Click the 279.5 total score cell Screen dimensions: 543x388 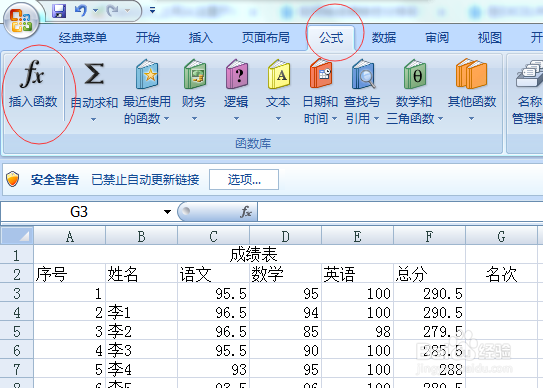pyautogui.click(x=429, y=331)
